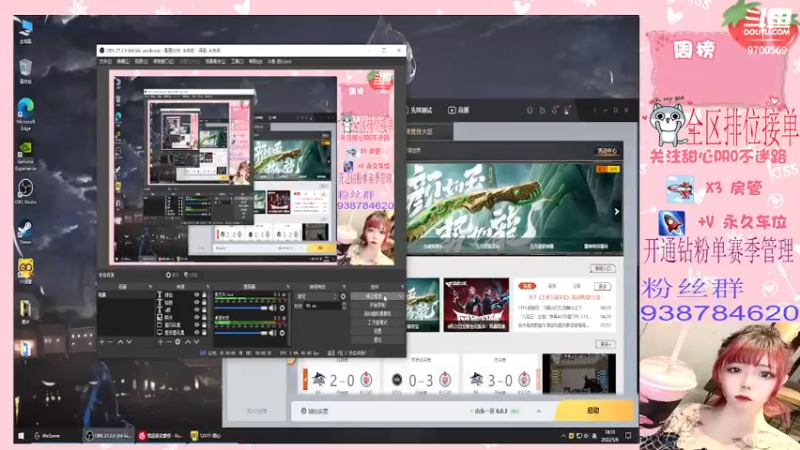Mute the Desktop Audio speaker icon
The image size is (800, 450).
click(x=272, y=333)
